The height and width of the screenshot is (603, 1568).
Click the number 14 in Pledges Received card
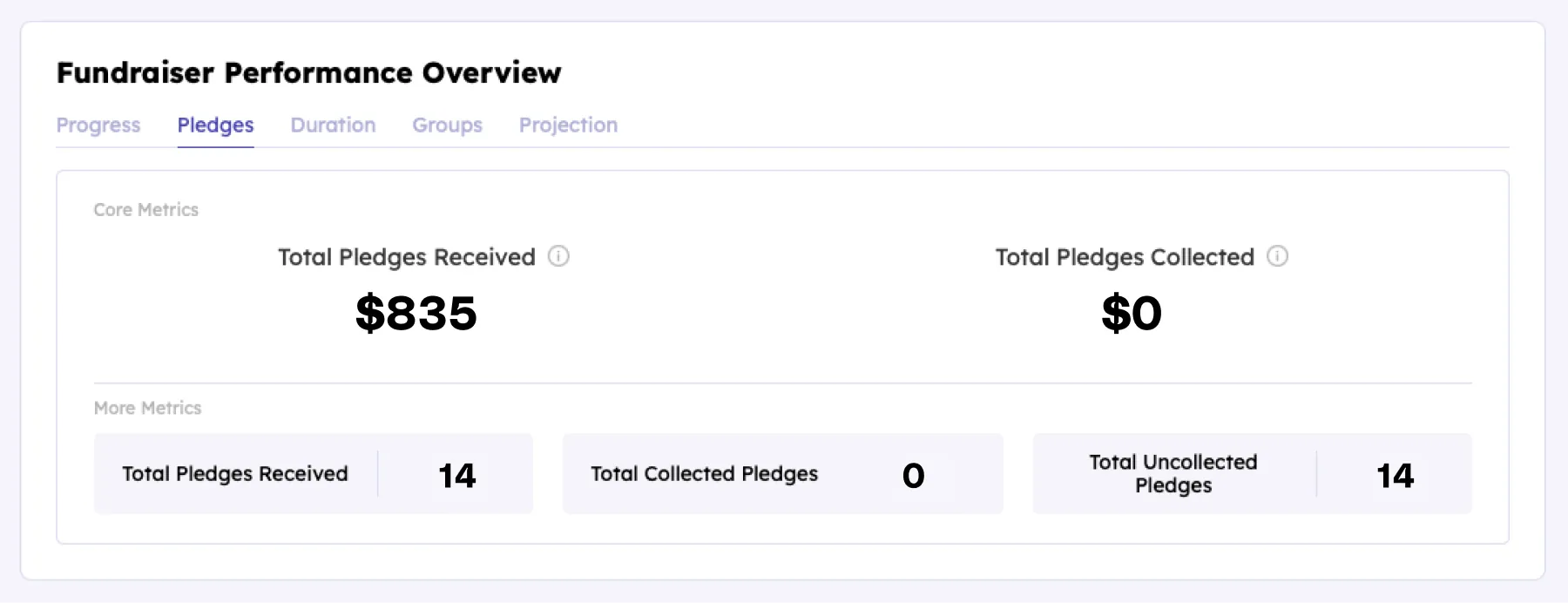(x=456, y=476)
